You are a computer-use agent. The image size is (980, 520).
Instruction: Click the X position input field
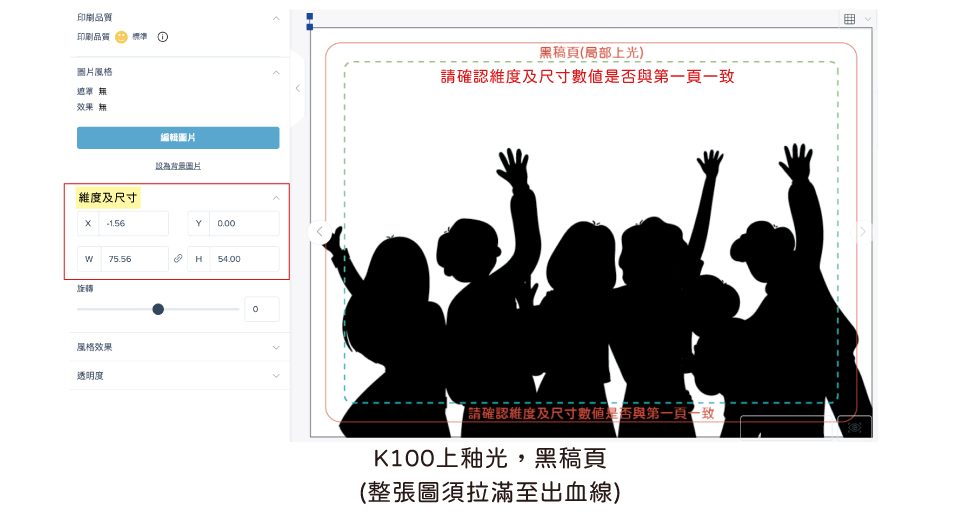click(133, 223)
